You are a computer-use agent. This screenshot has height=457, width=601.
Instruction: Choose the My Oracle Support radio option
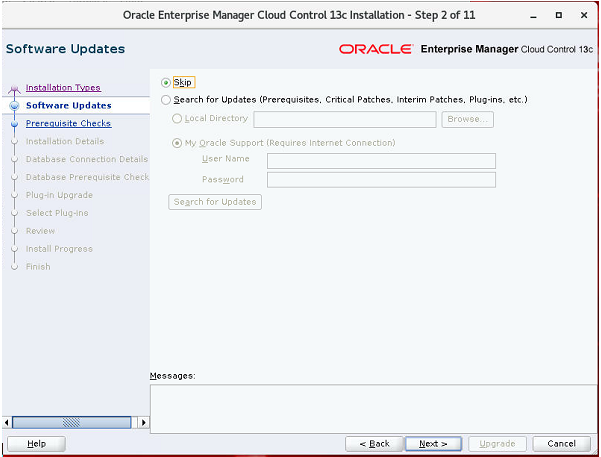click(x=178, y=143)
